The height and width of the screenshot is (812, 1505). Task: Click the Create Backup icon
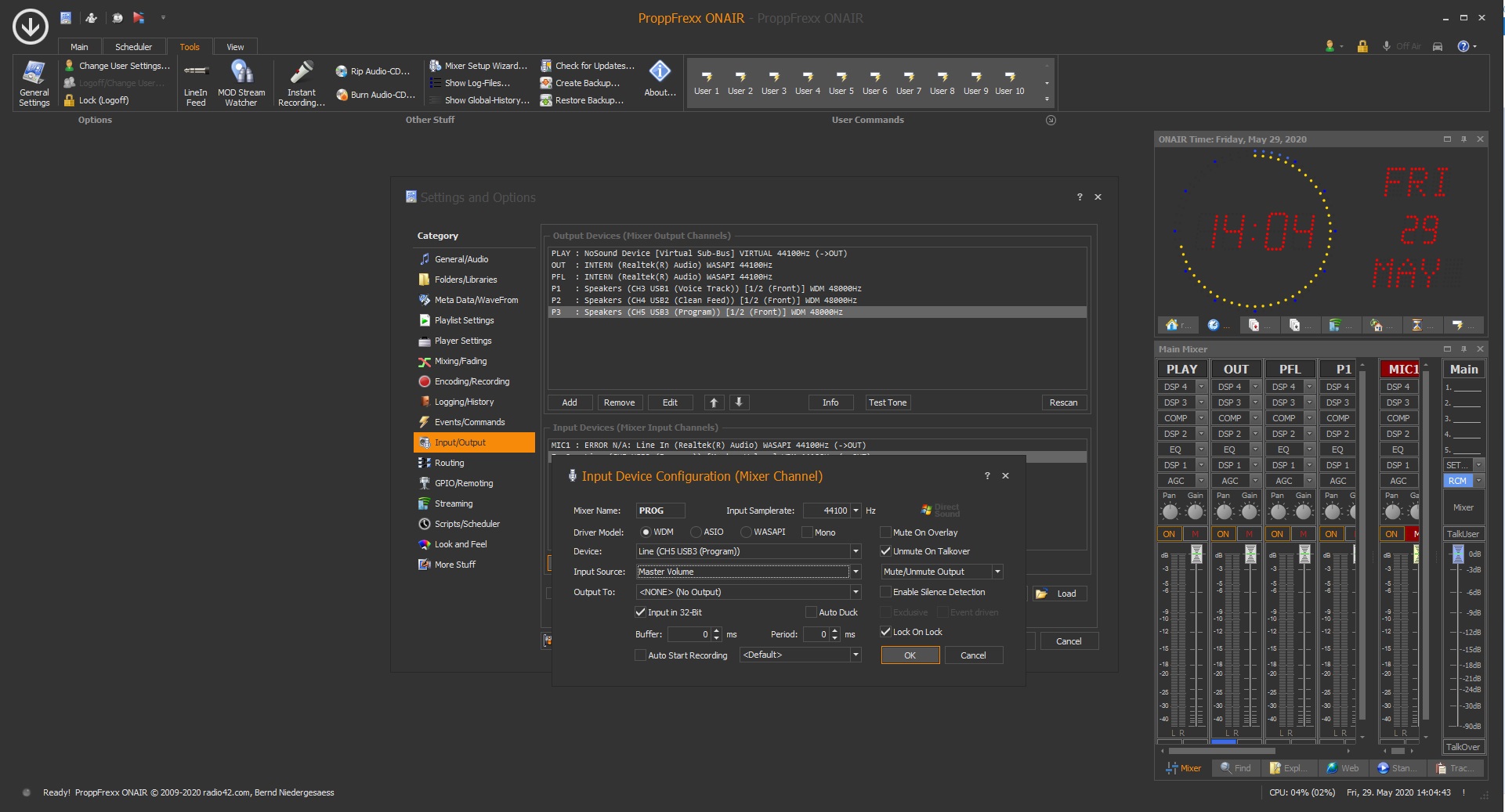[x=546, y=83]
